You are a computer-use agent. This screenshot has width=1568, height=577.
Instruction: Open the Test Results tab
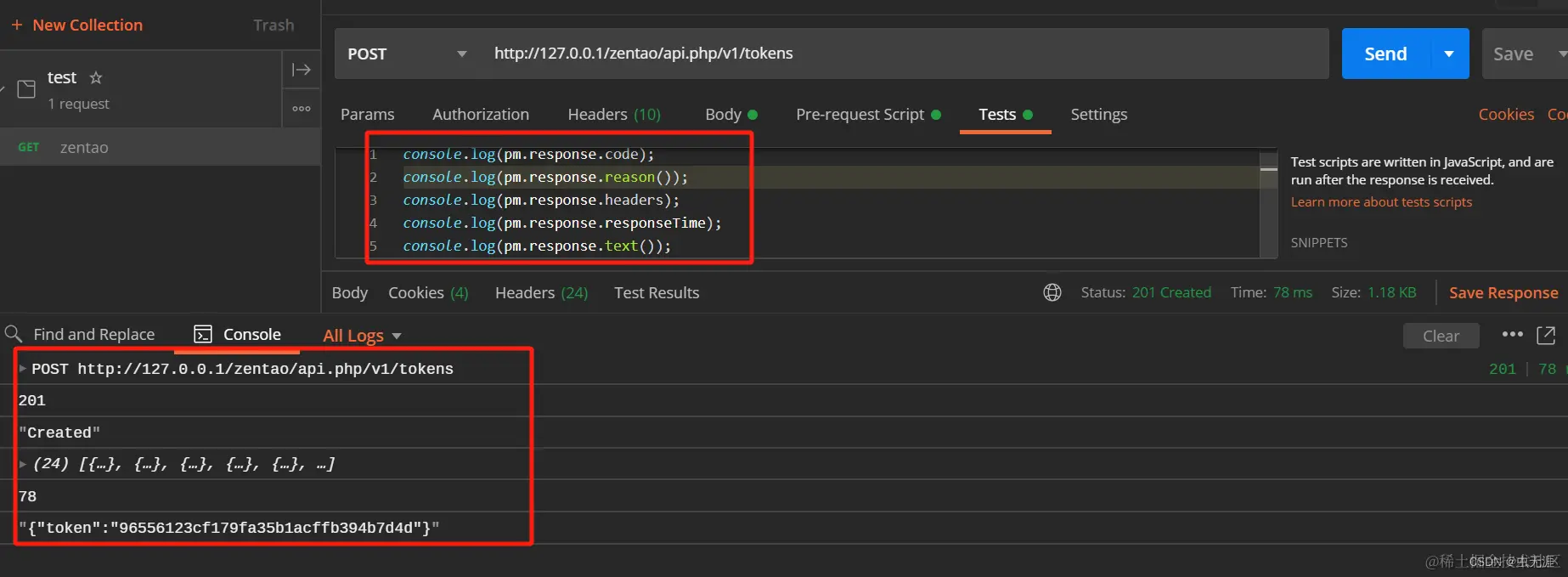coord(657,292)
